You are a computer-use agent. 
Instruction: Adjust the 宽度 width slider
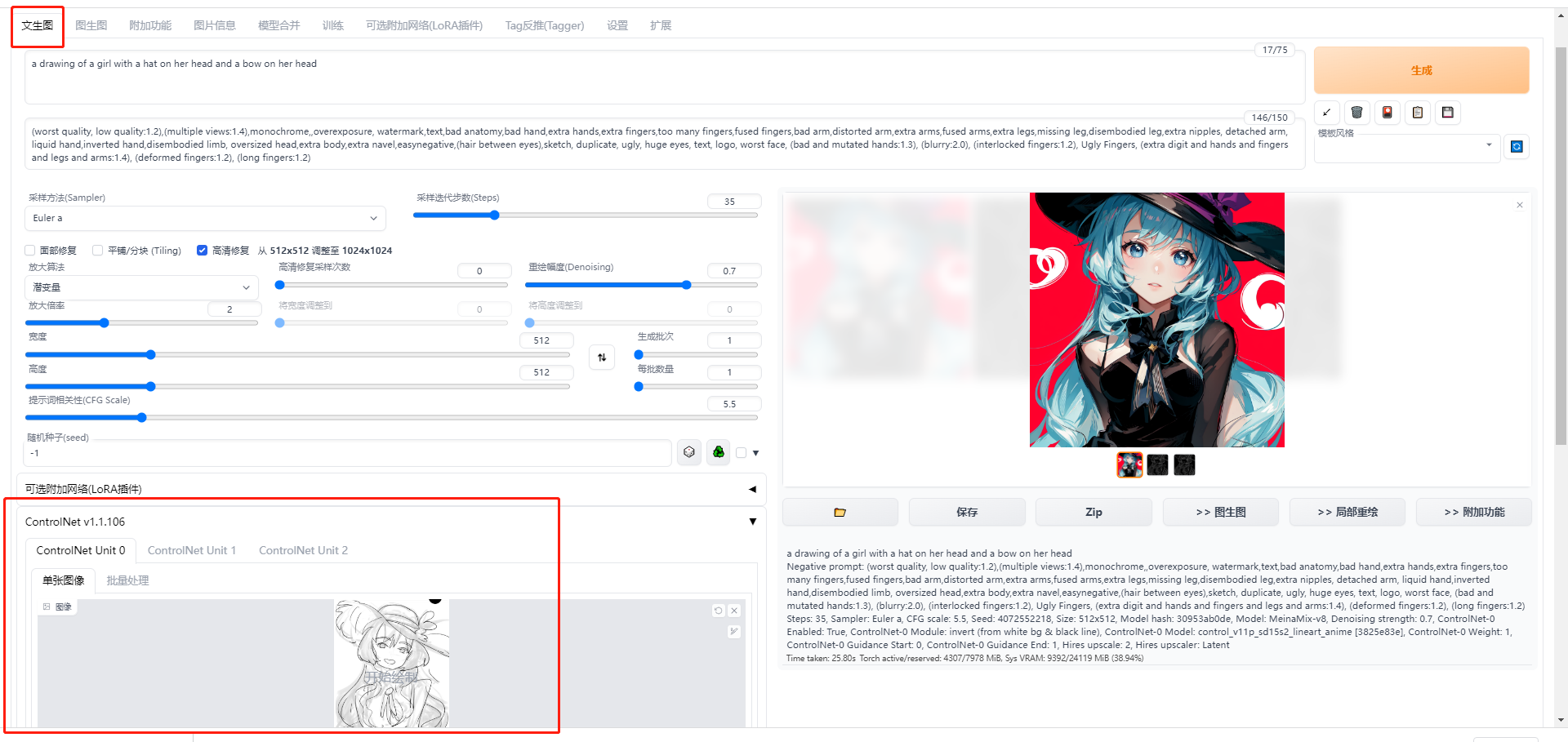coord(297,354)
